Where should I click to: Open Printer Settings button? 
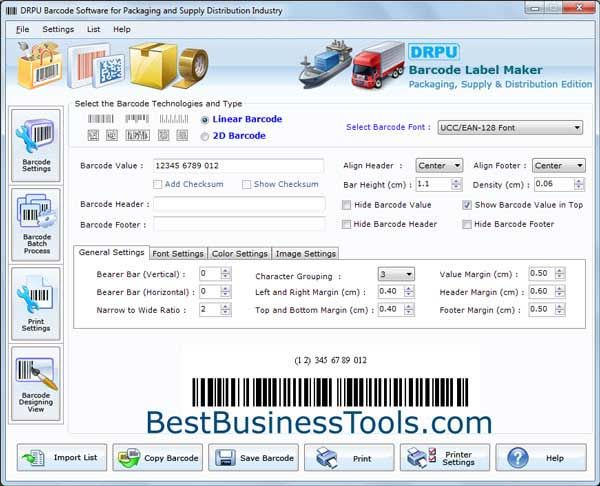(445, 457)
